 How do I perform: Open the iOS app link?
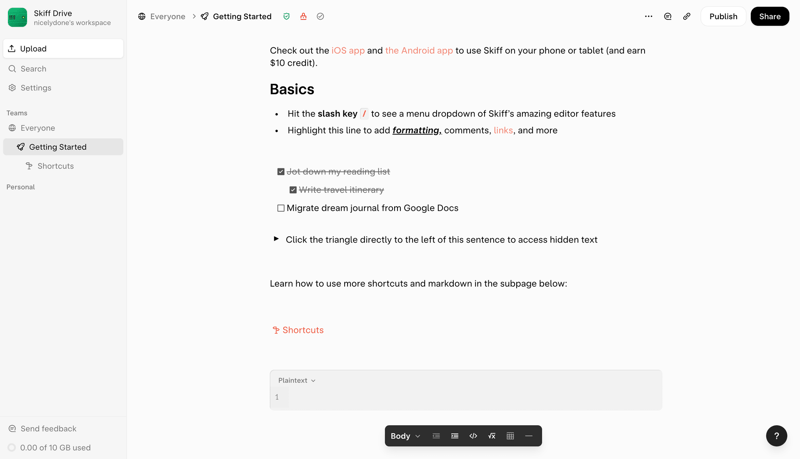pos(348,50)
